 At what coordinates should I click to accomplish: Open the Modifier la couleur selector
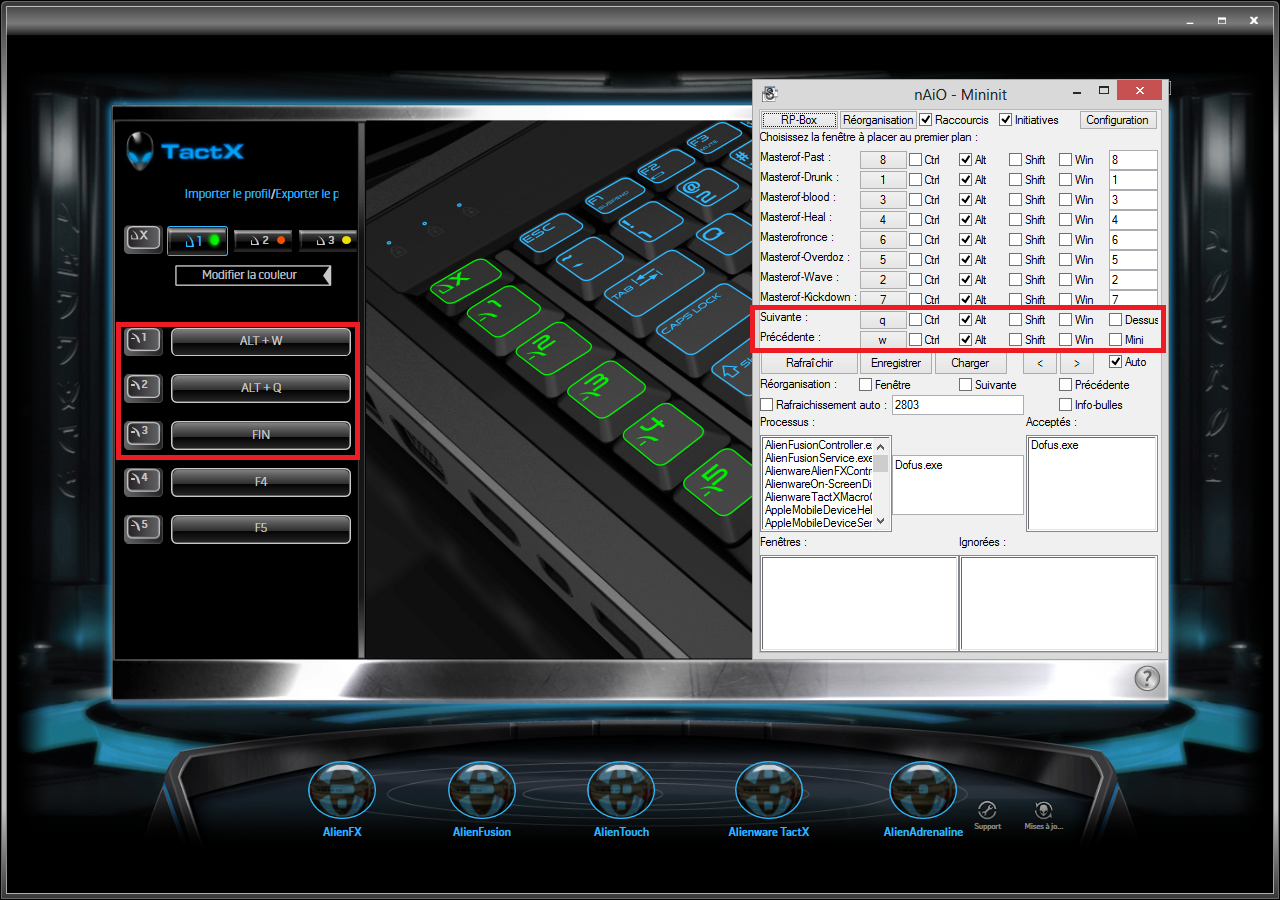tap(252, 275)
